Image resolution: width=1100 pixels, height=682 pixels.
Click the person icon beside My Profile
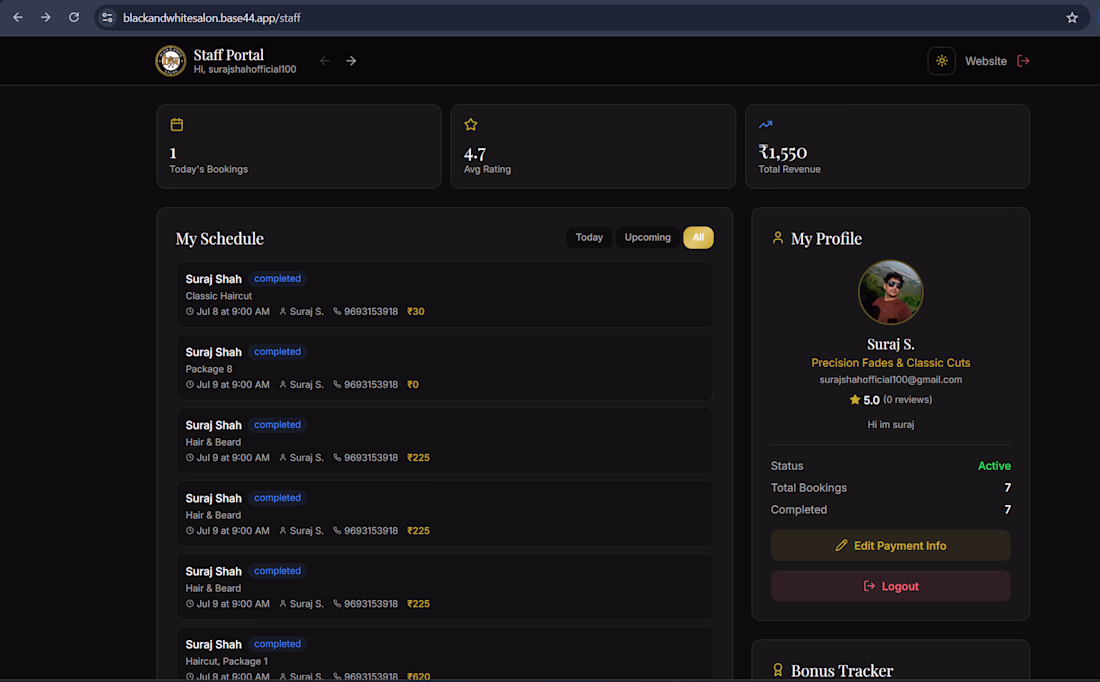[x=777, y=238]
